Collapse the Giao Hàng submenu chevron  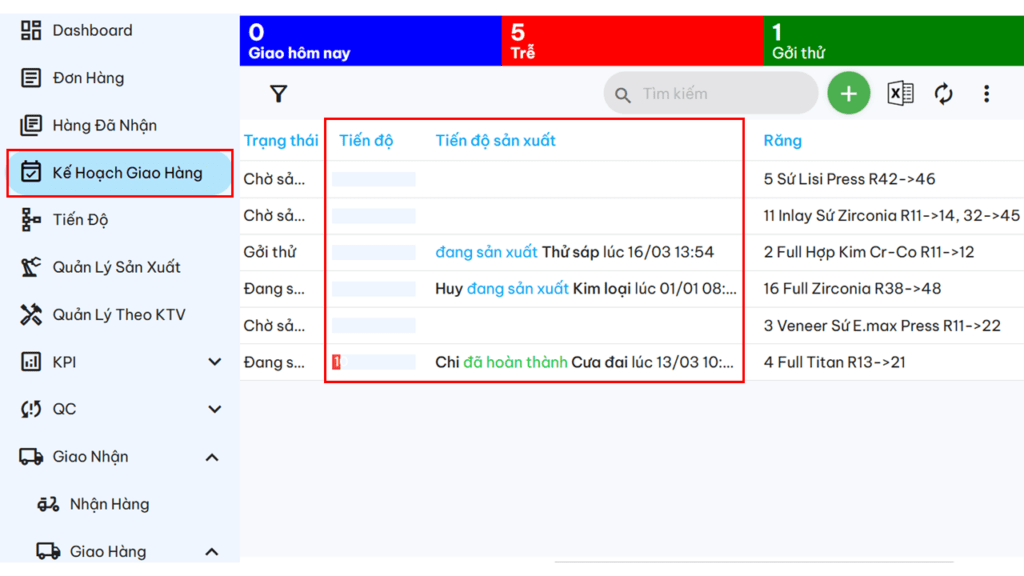pos(212,551)
